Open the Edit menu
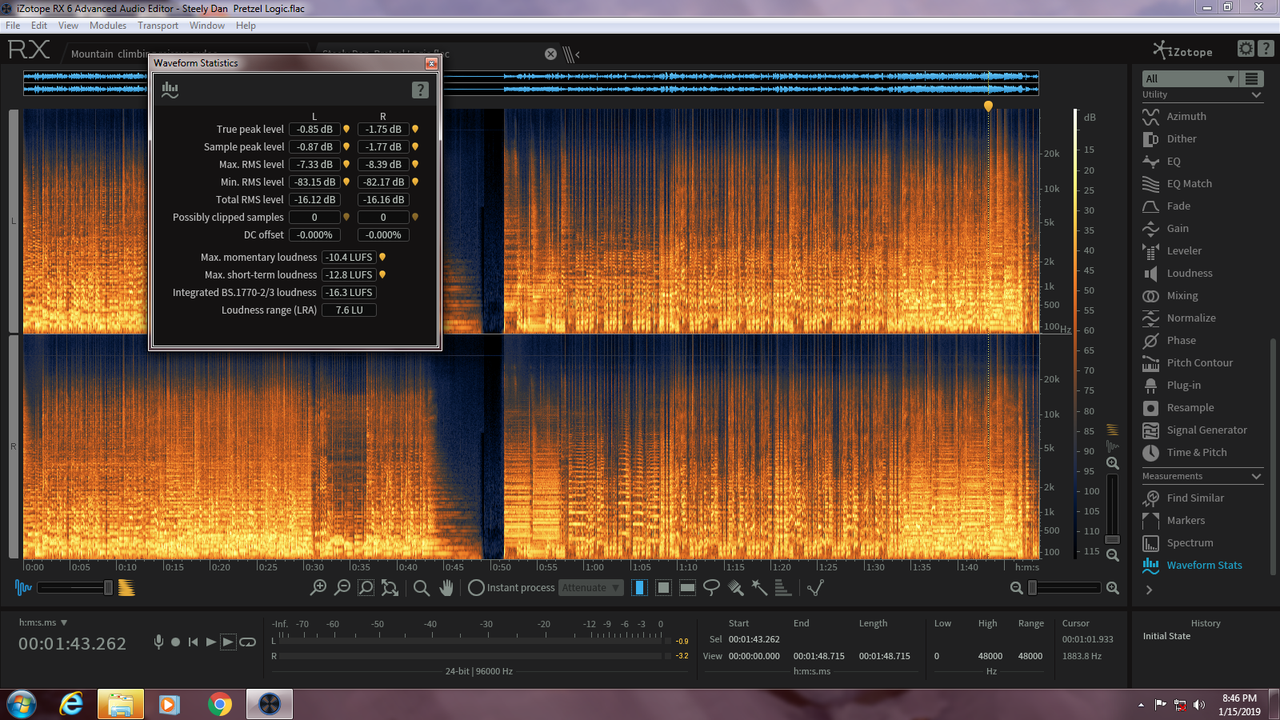Viewport: 1280px width, 720px height. click(39, 26)
